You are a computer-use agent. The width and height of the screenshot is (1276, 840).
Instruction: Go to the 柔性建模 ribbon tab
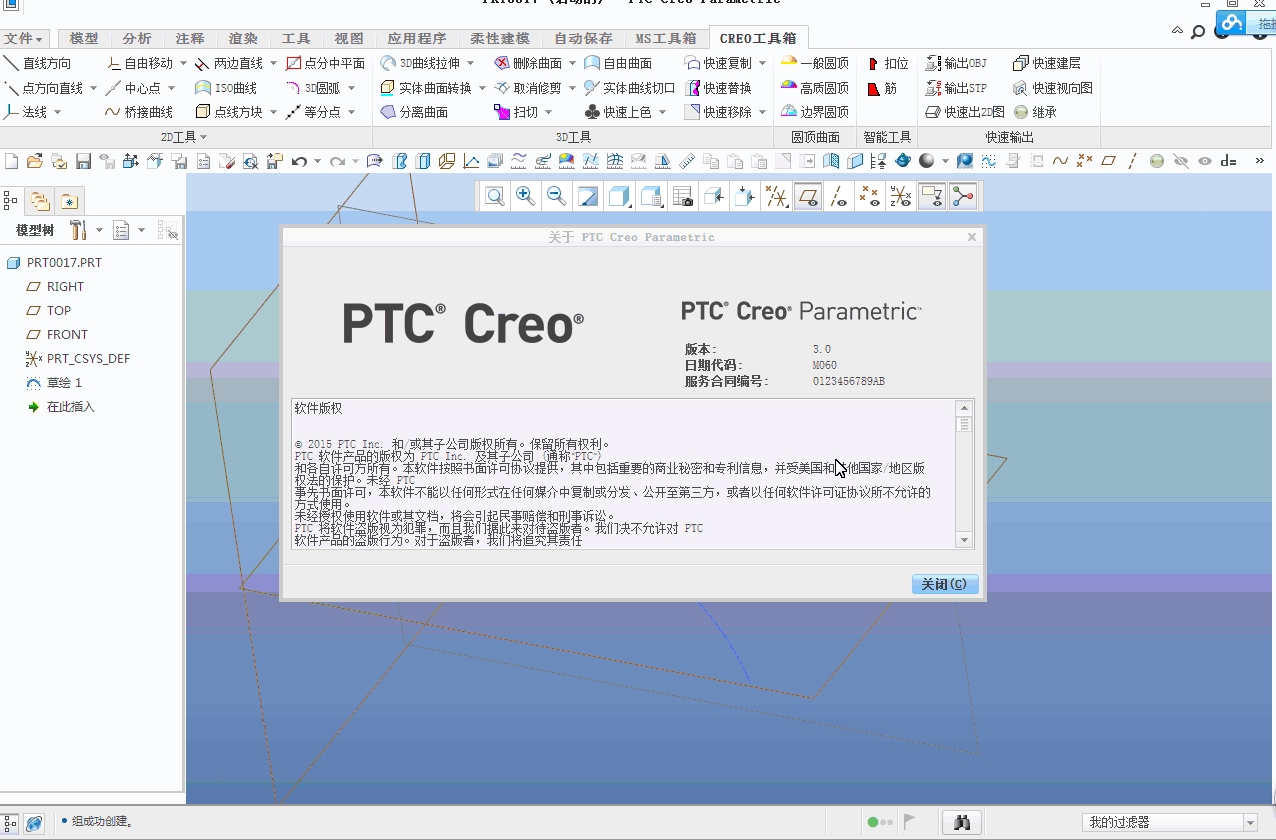click(x=500, y=39)
